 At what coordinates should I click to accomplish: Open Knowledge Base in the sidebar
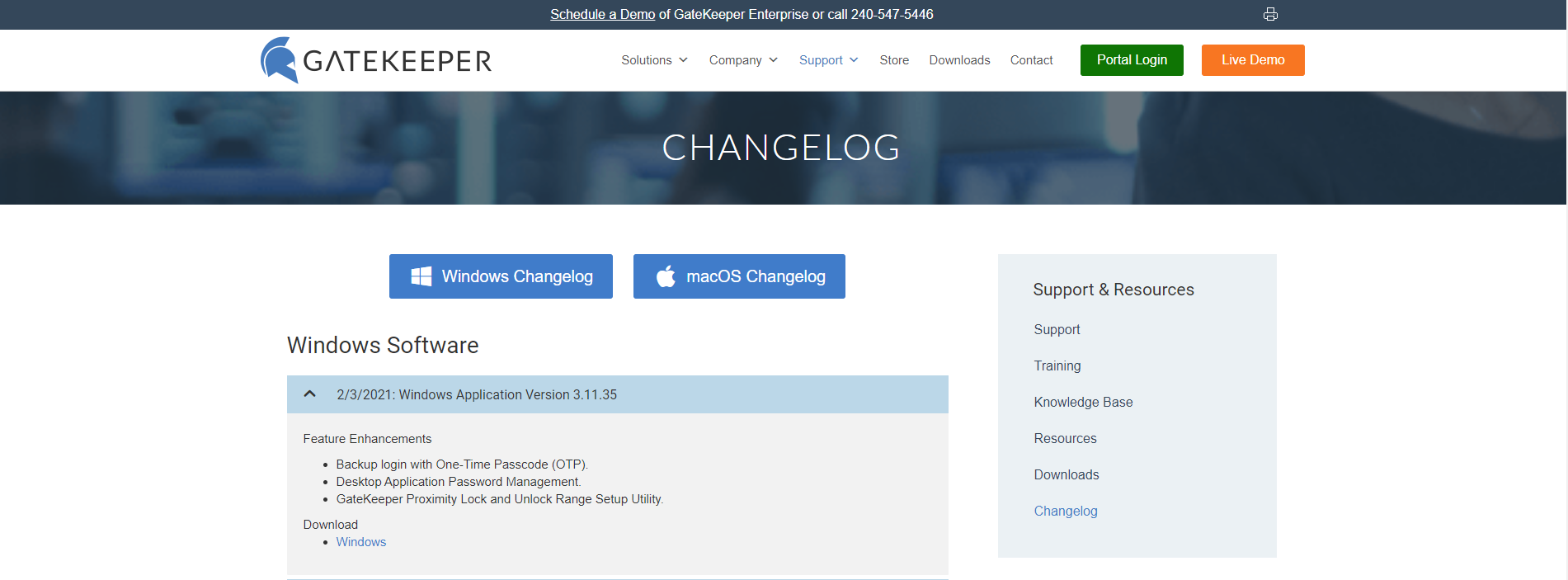coord(1083,402)
